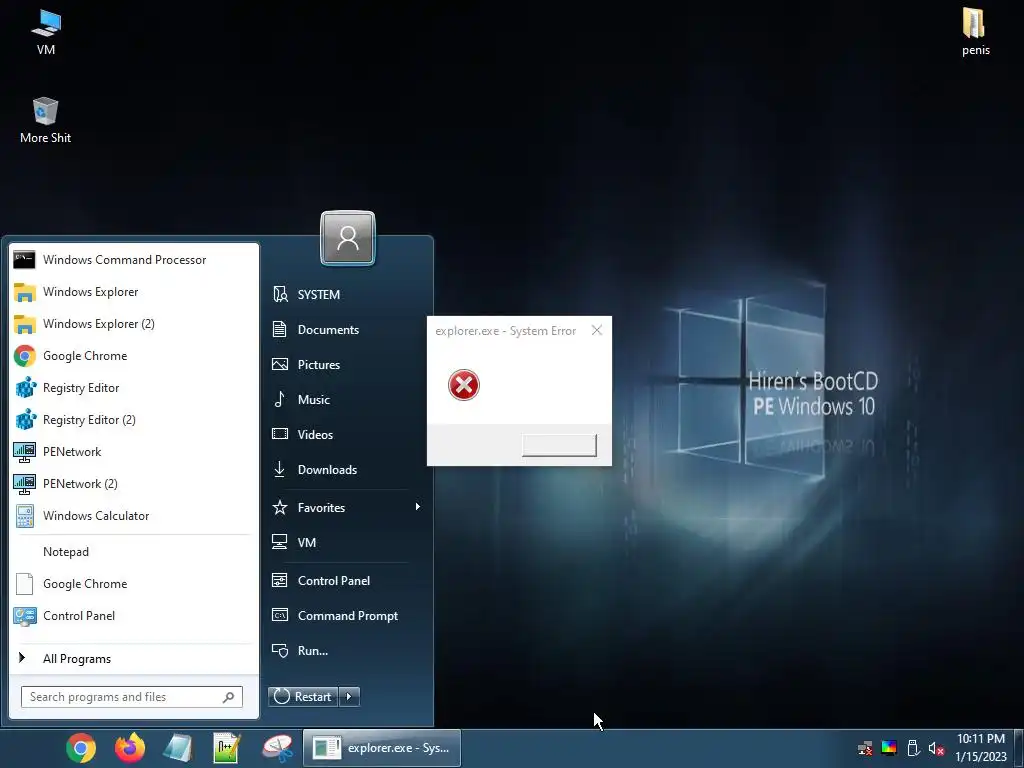Open Pictures folder link
Viewport: 1024px width, 768px height.
click(346, 364)
